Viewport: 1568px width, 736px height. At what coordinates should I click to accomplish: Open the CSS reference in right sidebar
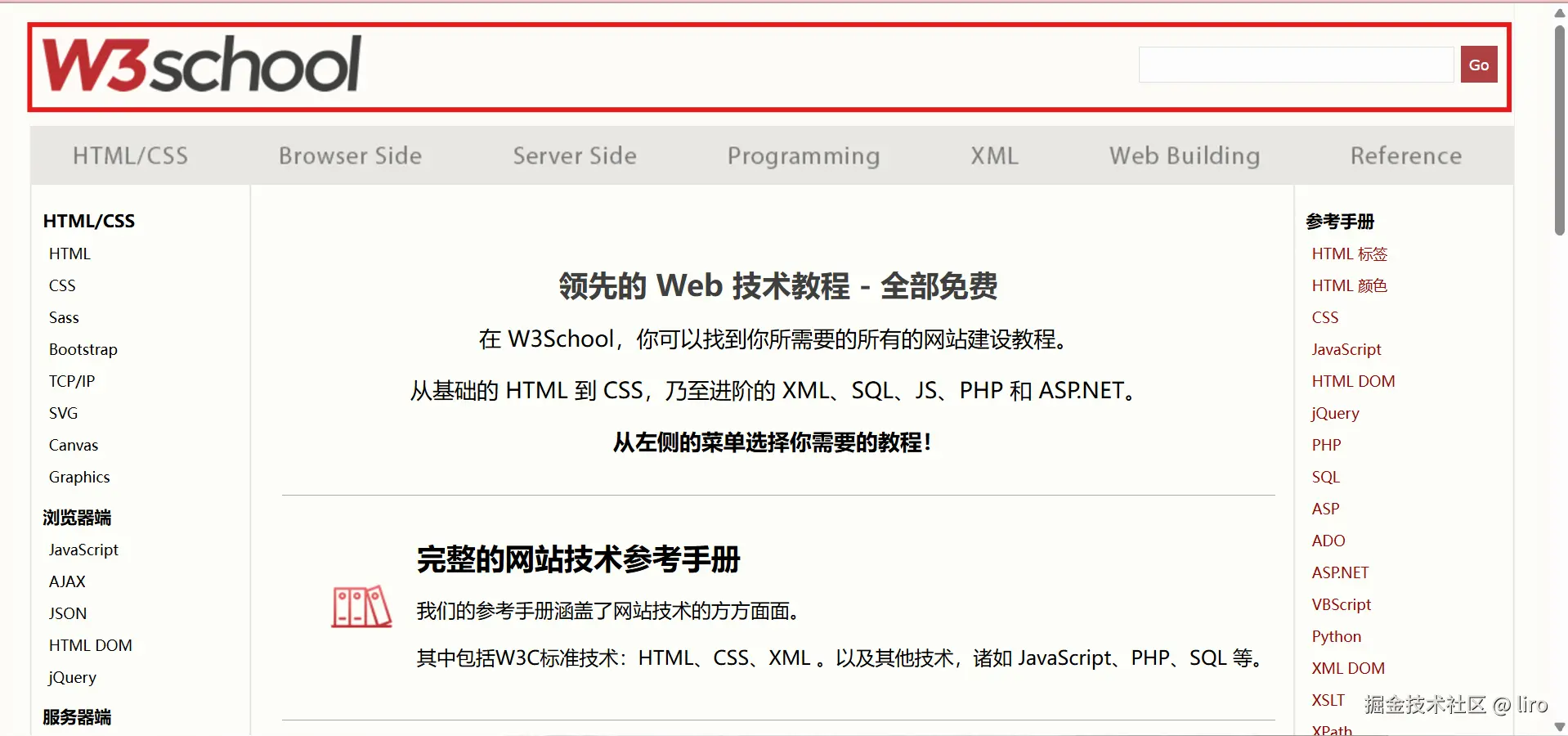1325,317
